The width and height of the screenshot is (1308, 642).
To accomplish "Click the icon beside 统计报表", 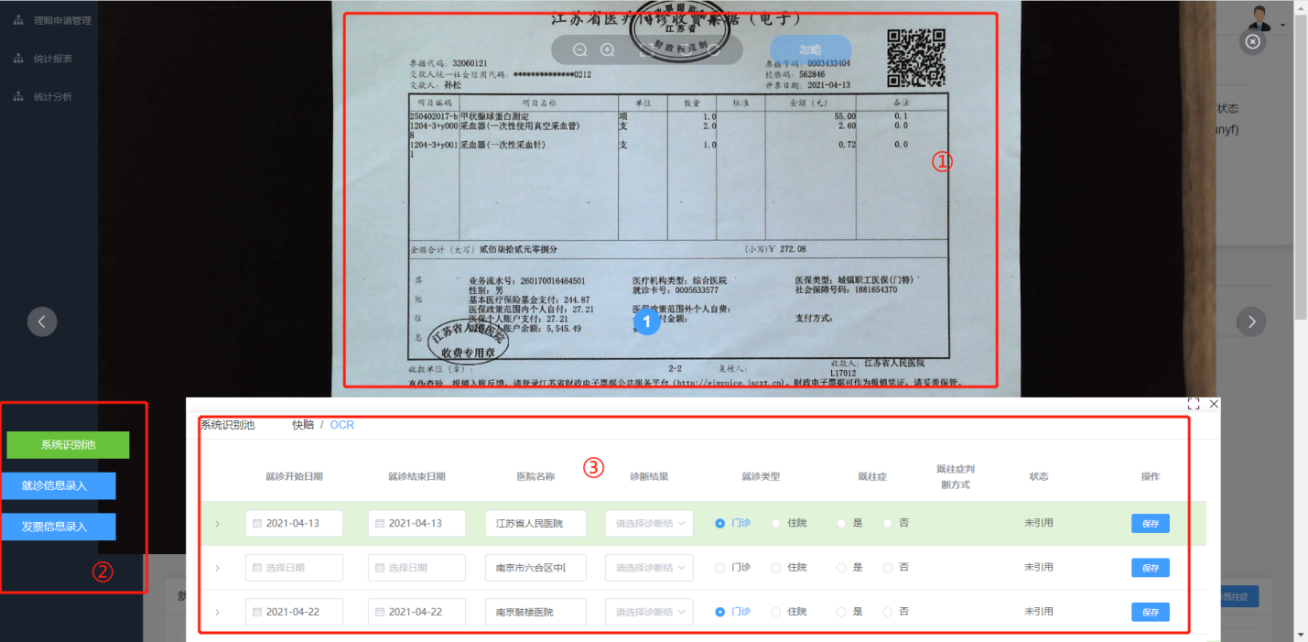I will click(x=18, y=58).
